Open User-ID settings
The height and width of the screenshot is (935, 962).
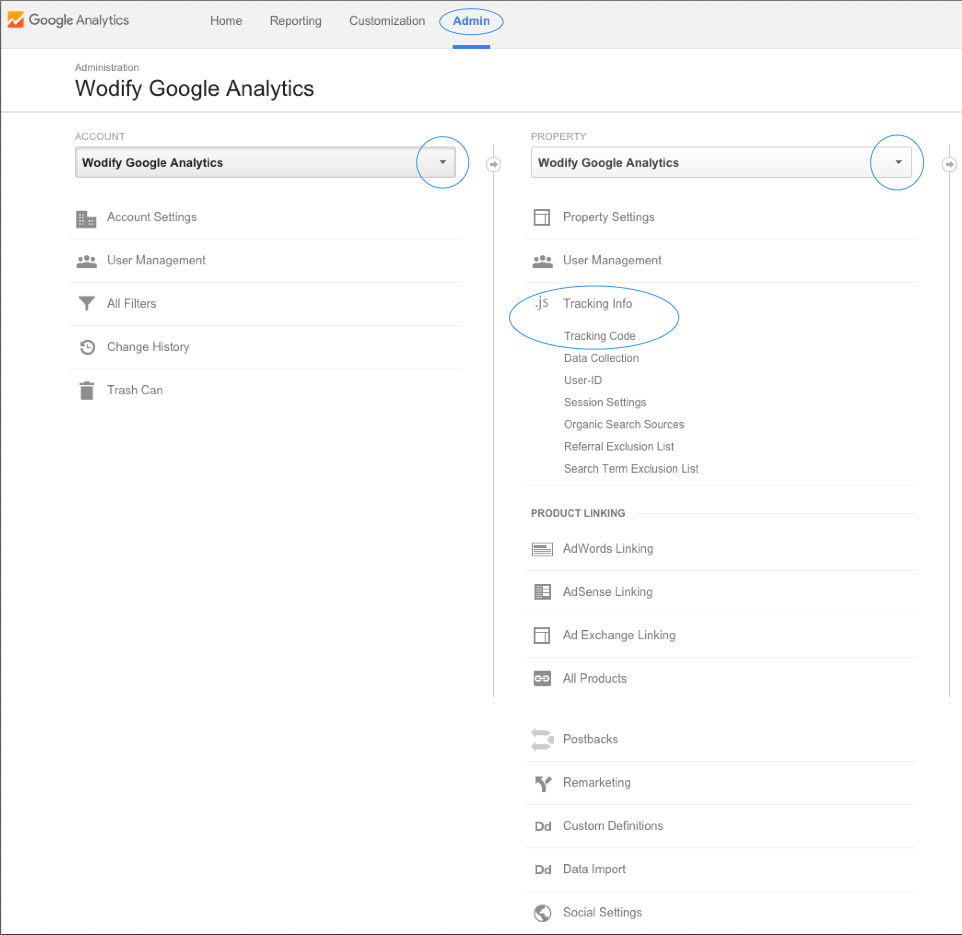tap(583, 380)
